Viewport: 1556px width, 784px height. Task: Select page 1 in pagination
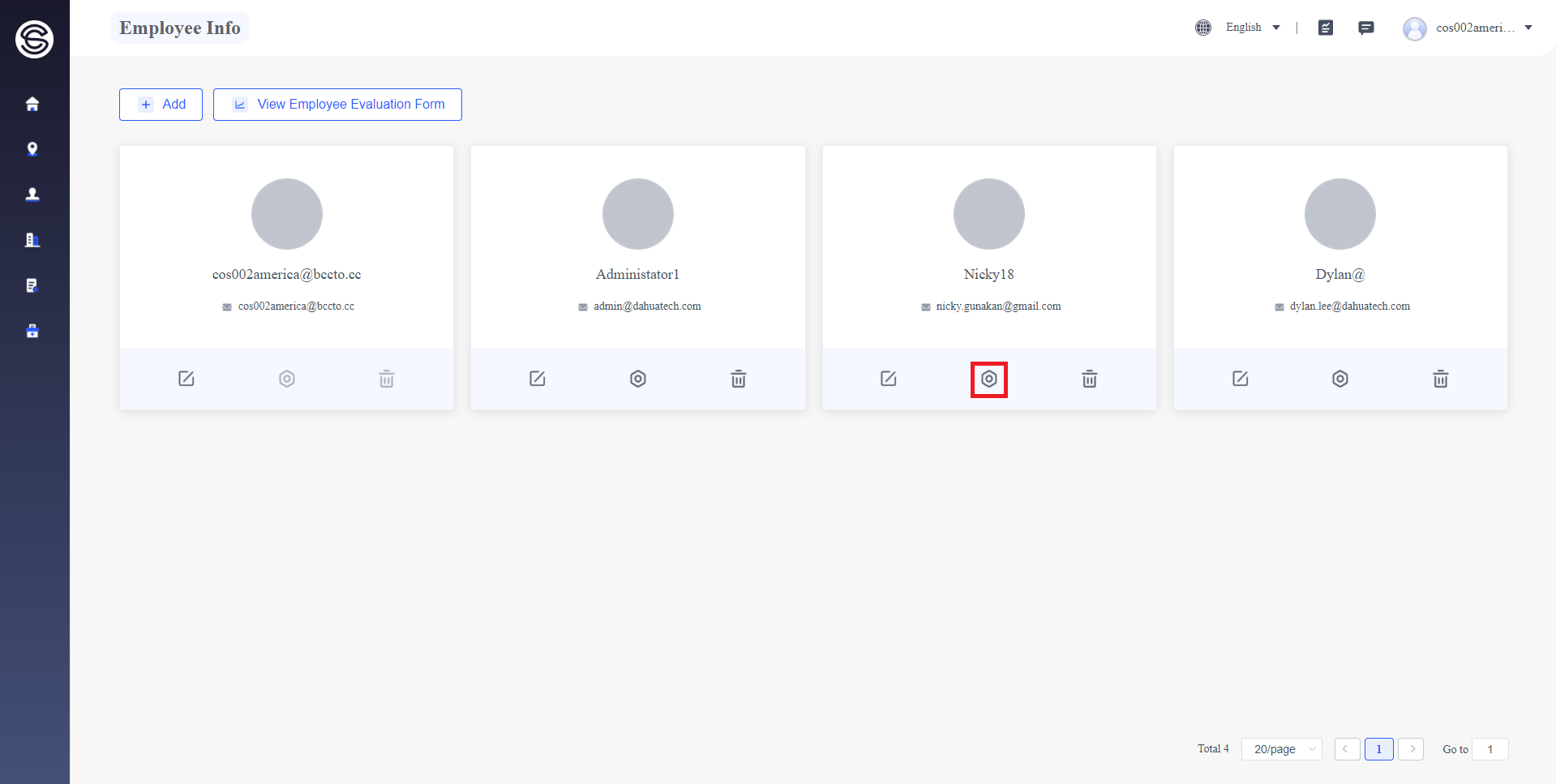pos(1379,749)
